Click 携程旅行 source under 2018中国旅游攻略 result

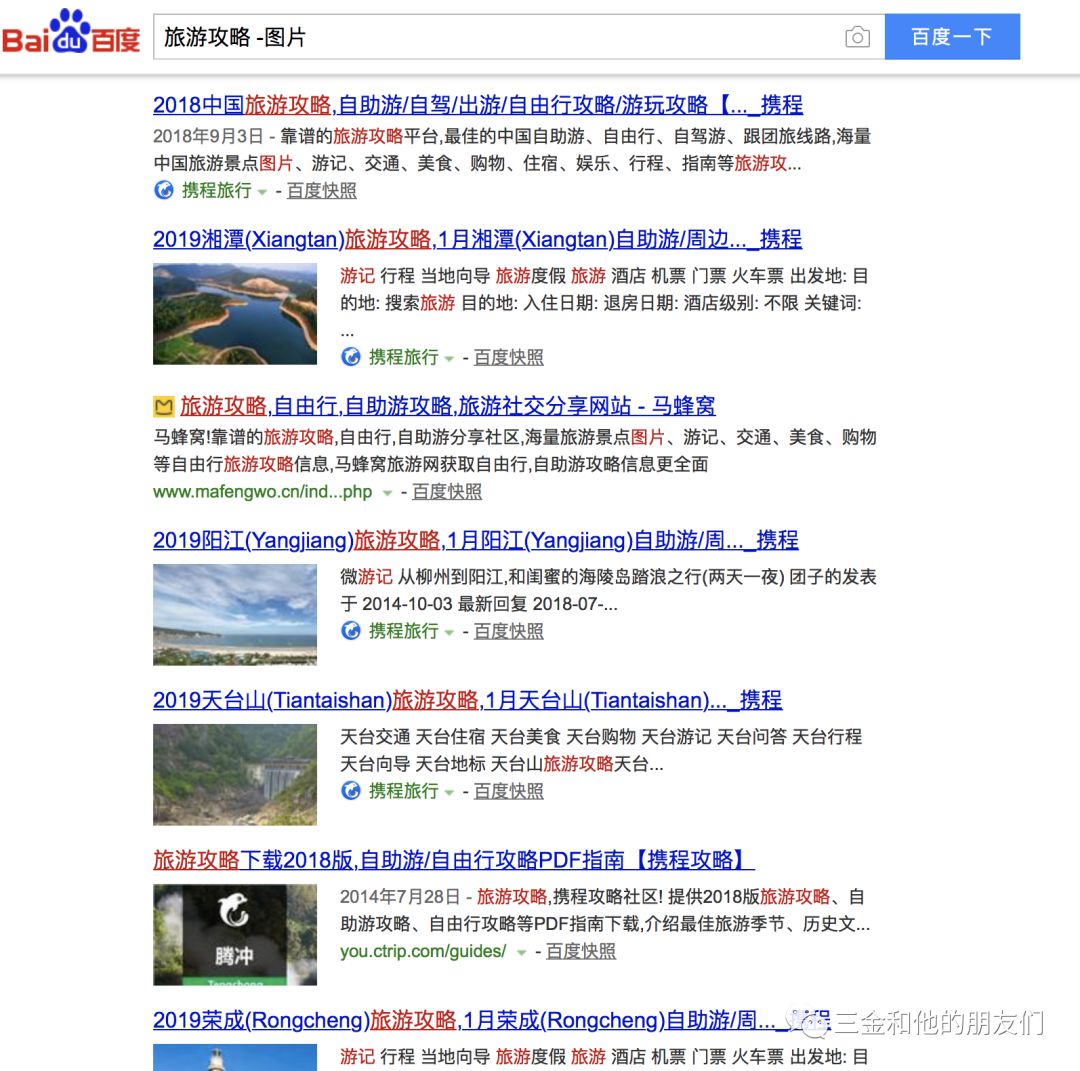216,190
